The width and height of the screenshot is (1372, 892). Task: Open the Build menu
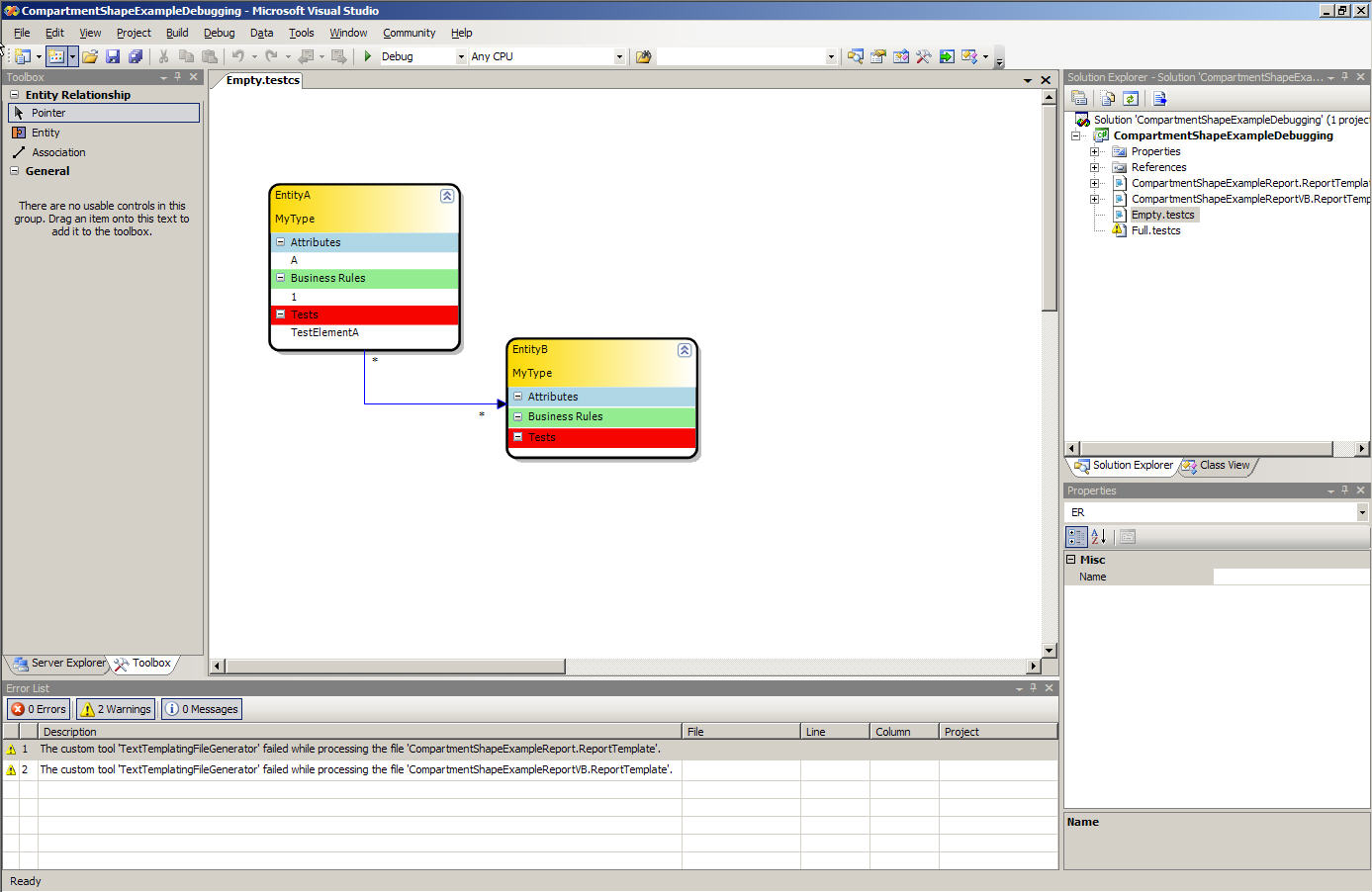(x=177, y=33)
